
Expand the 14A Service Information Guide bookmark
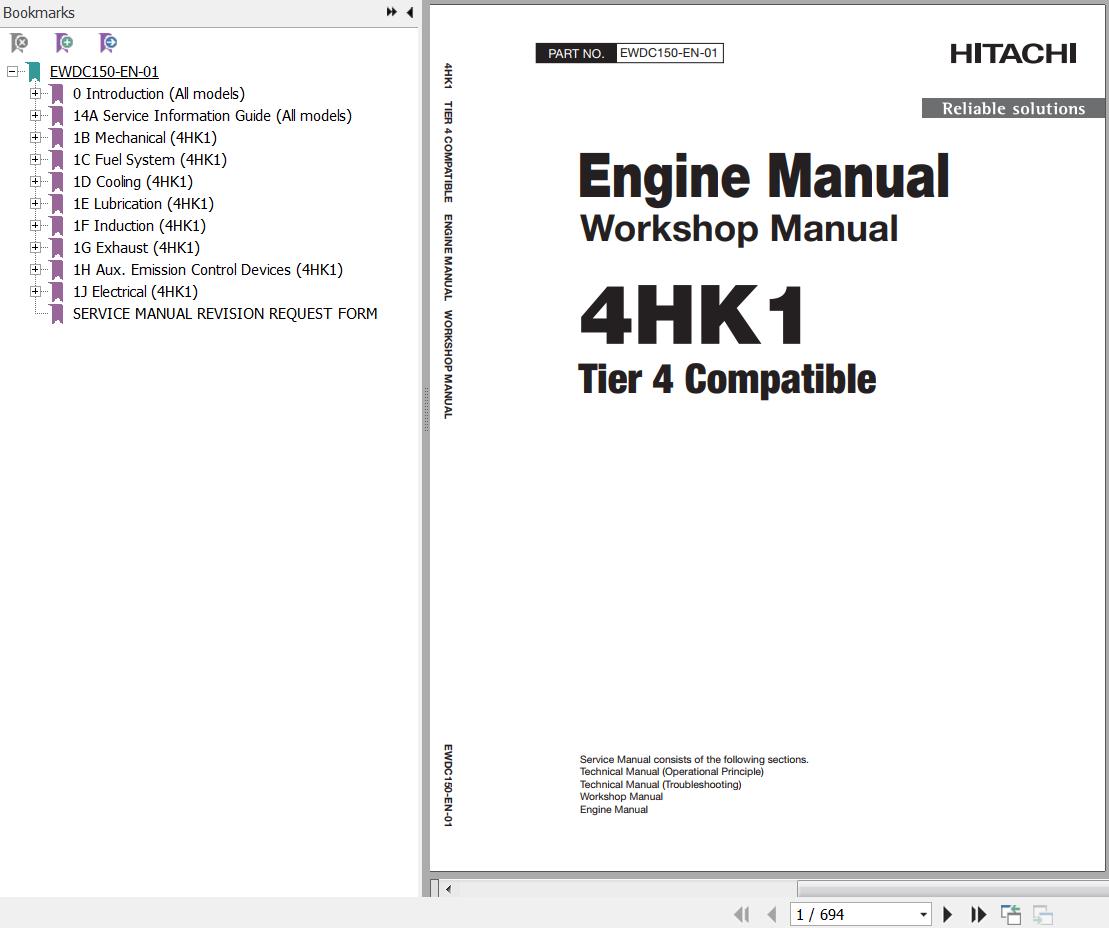[35, 115]
